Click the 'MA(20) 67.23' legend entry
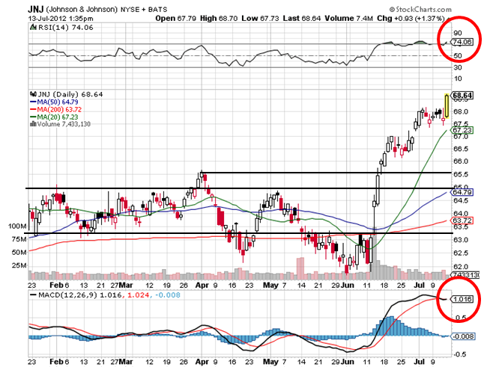The height and width of the screenshot is (367, 490). 57,117
